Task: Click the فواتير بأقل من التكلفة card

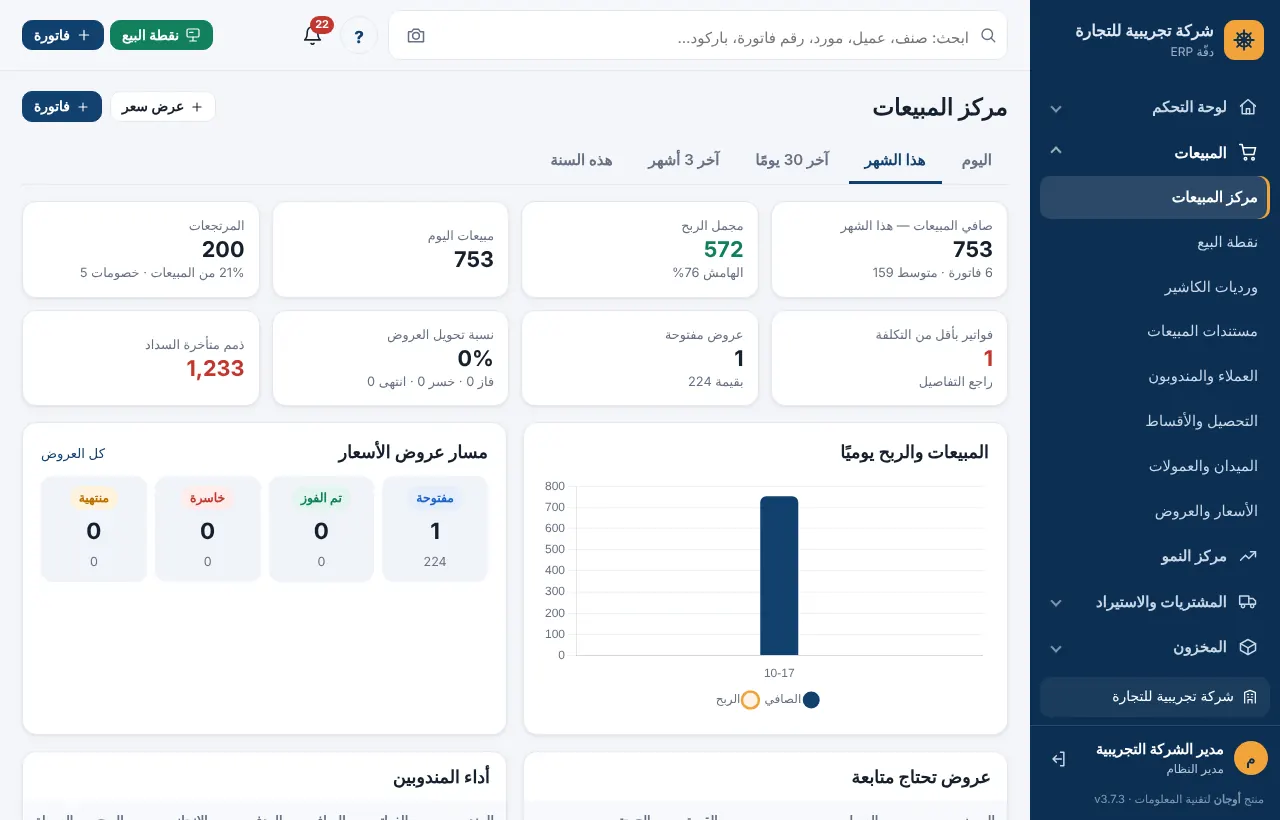Action: click(890, 358)
